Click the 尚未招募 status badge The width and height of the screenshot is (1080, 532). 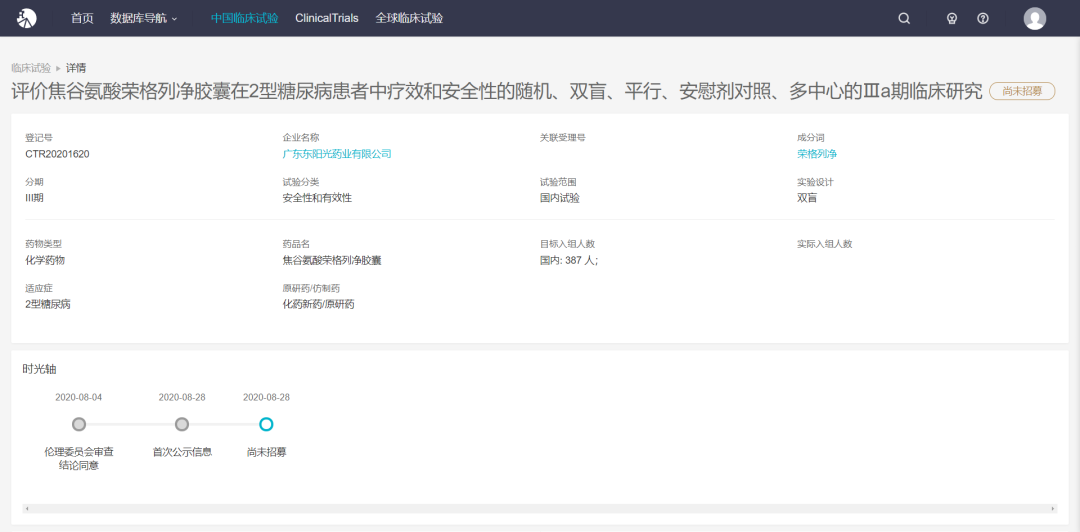click(1022, 91)
